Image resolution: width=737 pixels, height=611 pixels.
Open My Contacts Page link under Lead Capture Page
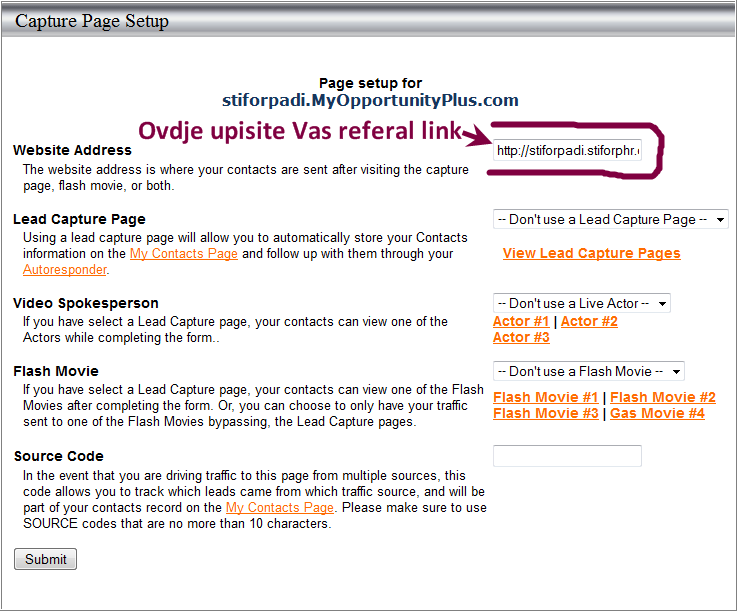click(184, 254)
